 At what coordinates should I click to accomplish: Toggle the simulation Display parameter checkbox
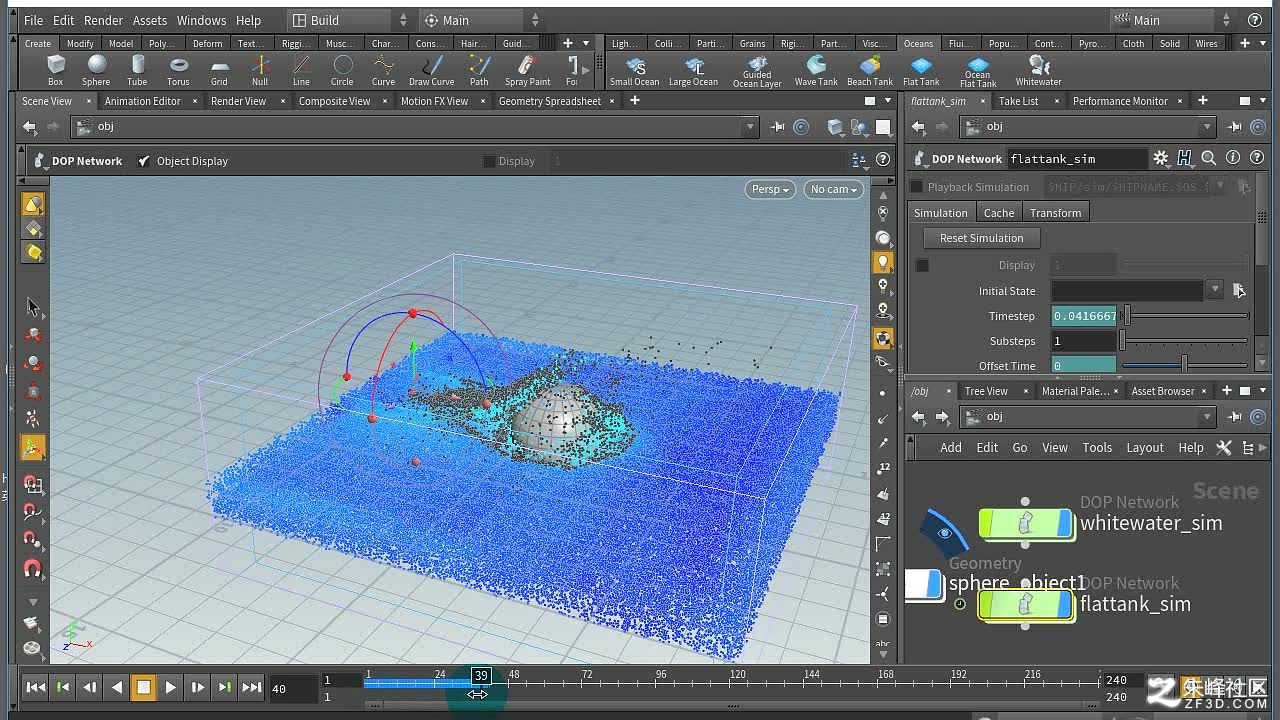tap(922, 265)
